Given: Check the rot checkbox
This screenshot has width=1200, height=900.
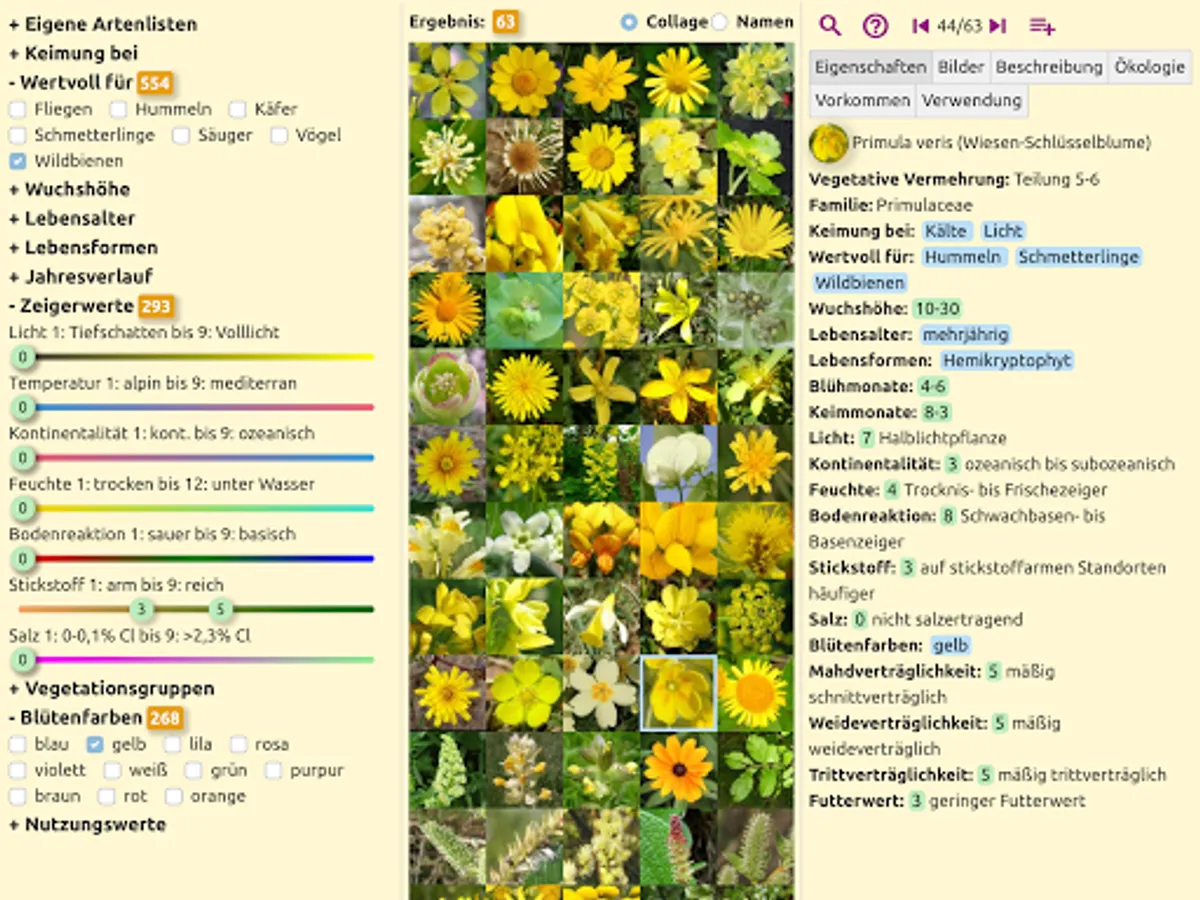Looking at the screenshot, I should pos(109,796).
